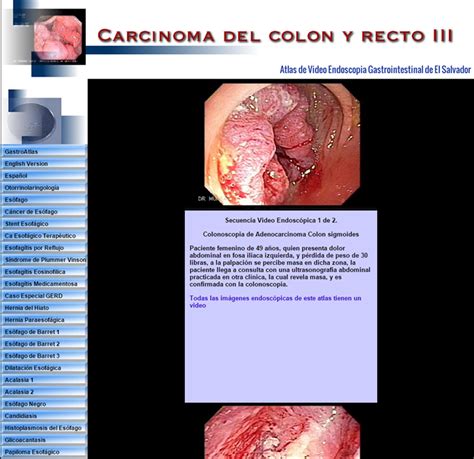Click 'Colonoscopia de Adenocarcinoma Colon sigmoides' line

(281, 234)
